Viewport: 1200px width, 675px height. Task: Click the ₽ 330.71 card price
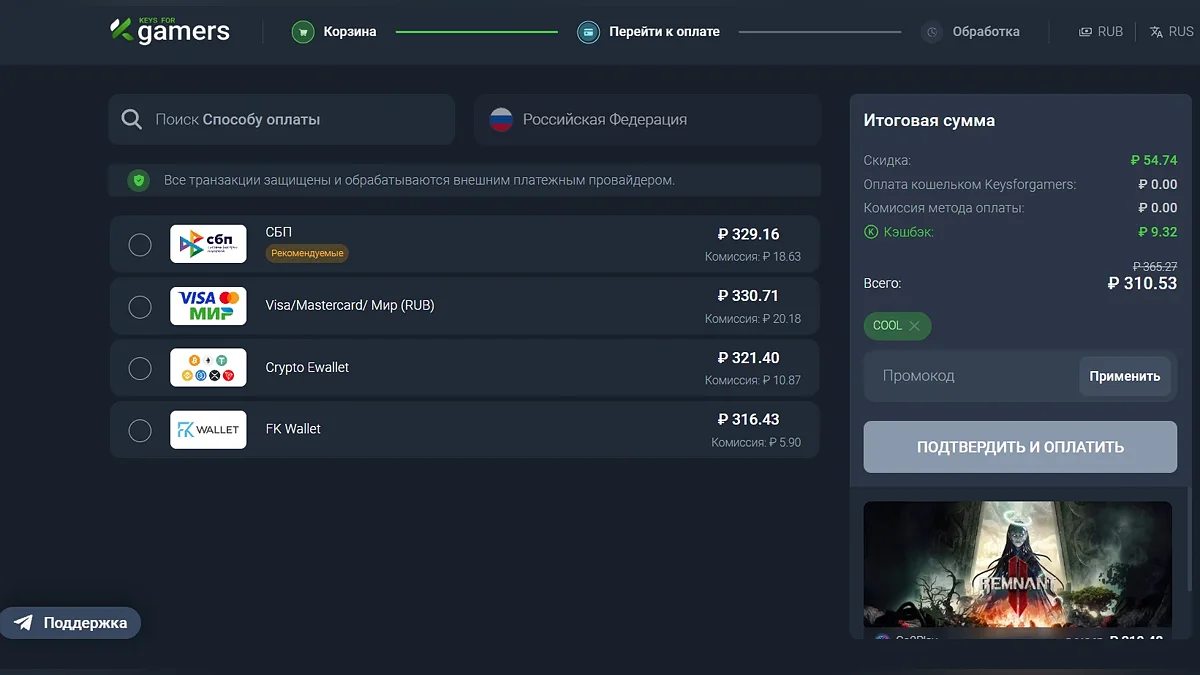point(748,297)
